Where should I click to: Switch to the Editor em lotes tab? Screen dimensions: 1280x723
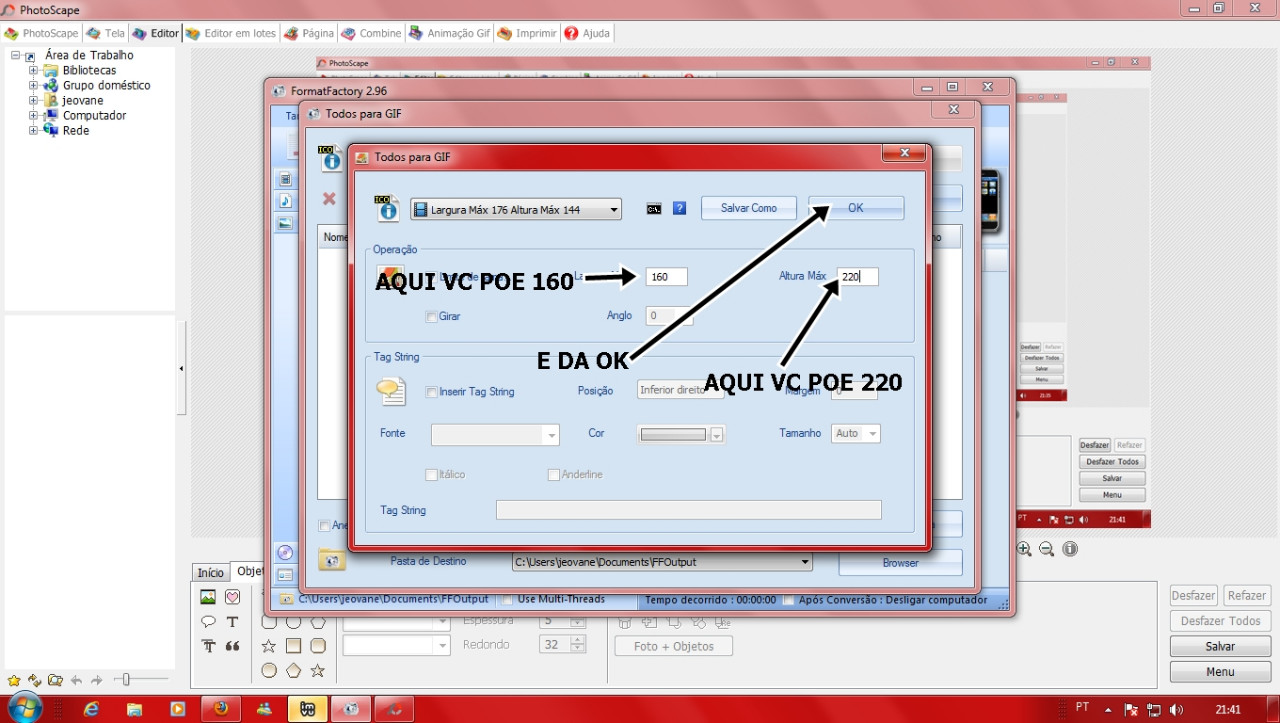click(x=231, y=33)
